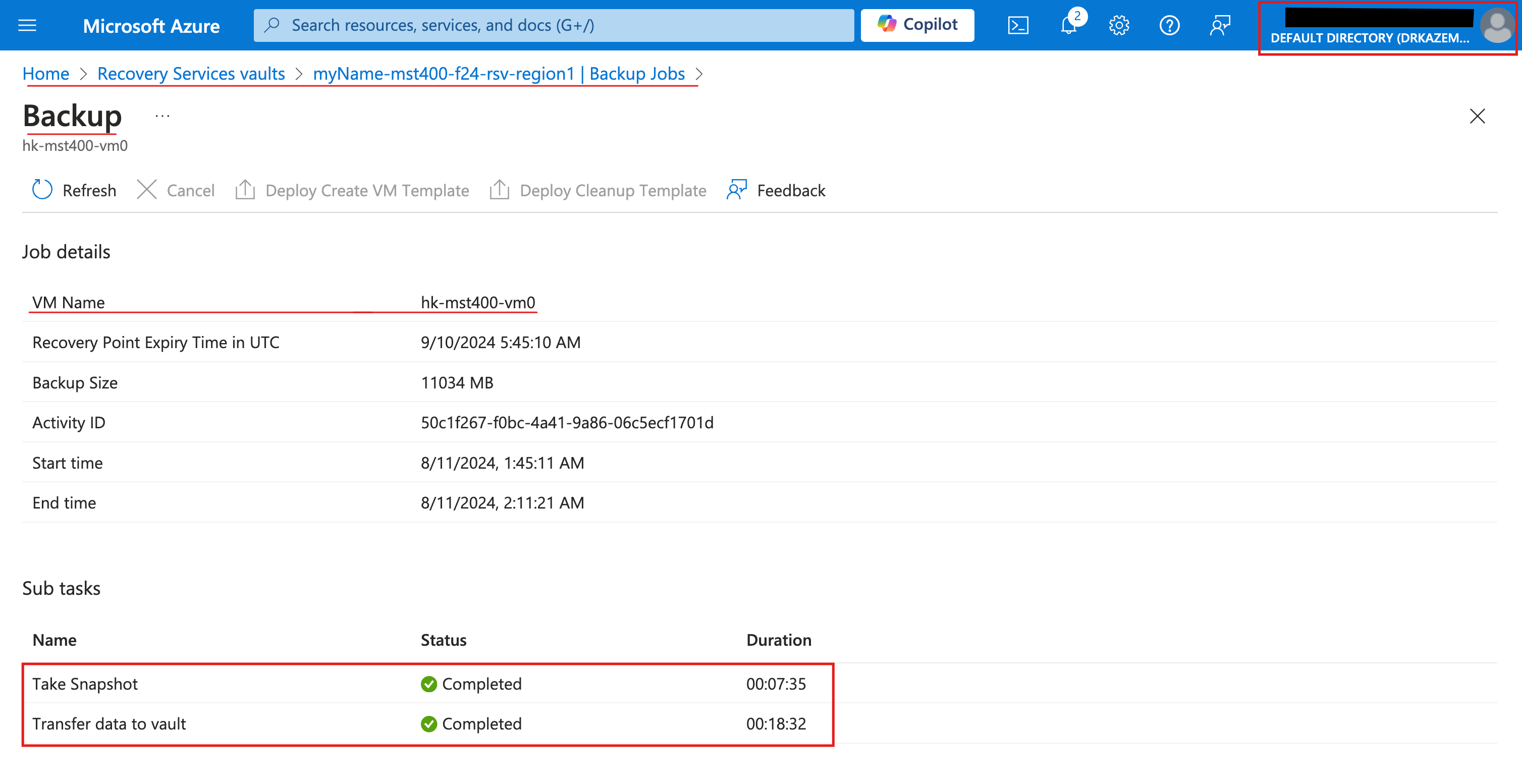1522x784 pixels.
Task: Open portal settings gear
Action: tap(1119, 25)
